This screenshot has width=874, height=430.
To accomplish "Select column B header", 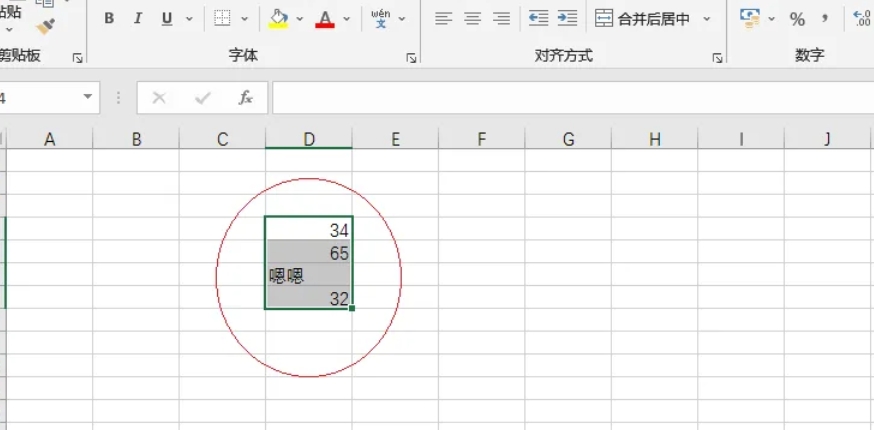I will pos(136,139).
